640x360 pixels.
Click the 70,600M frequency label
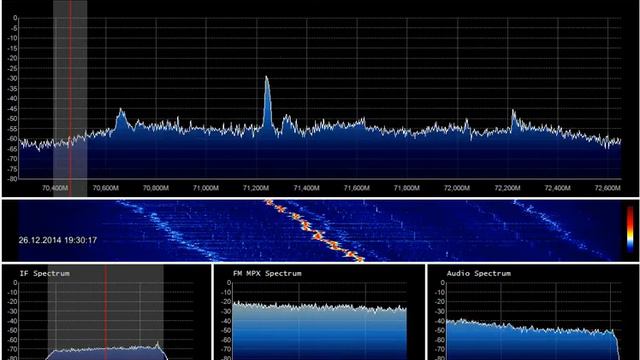[x=106, y=188]
